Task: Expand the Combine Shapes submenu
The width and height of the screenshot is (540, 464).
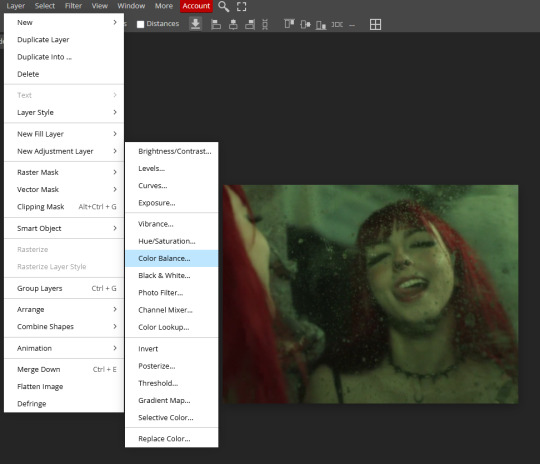Action: (x=64, y=327)
